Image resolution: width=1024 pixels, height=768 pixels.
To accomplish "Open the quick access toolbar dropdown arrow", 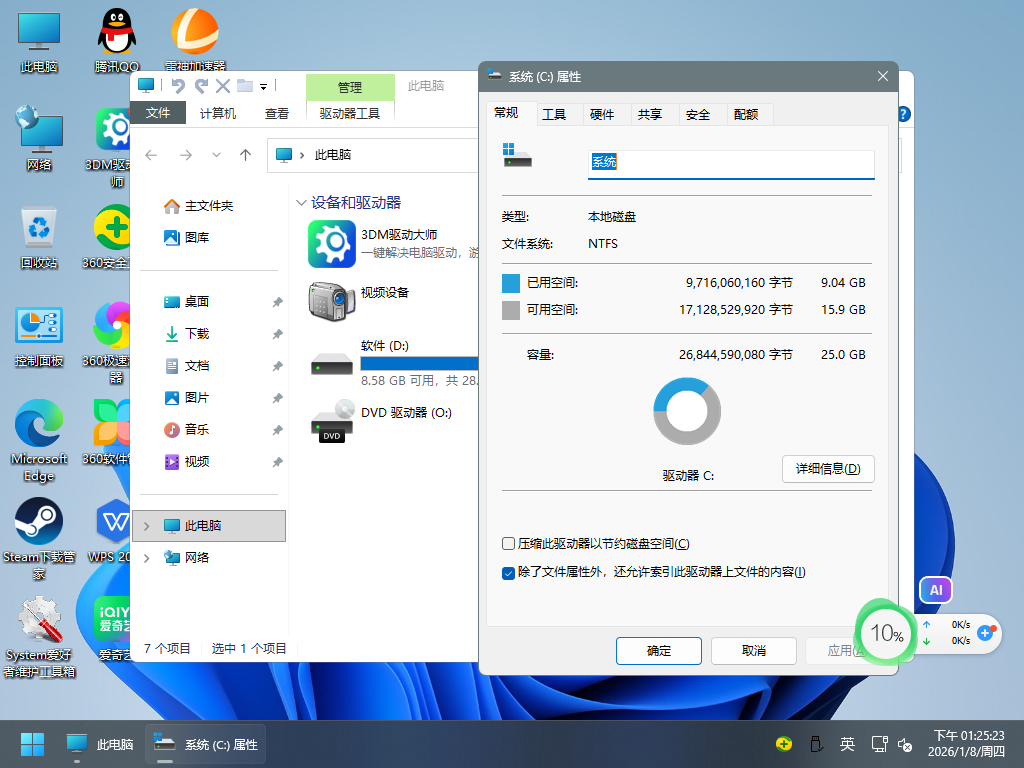I will (264, 86).
